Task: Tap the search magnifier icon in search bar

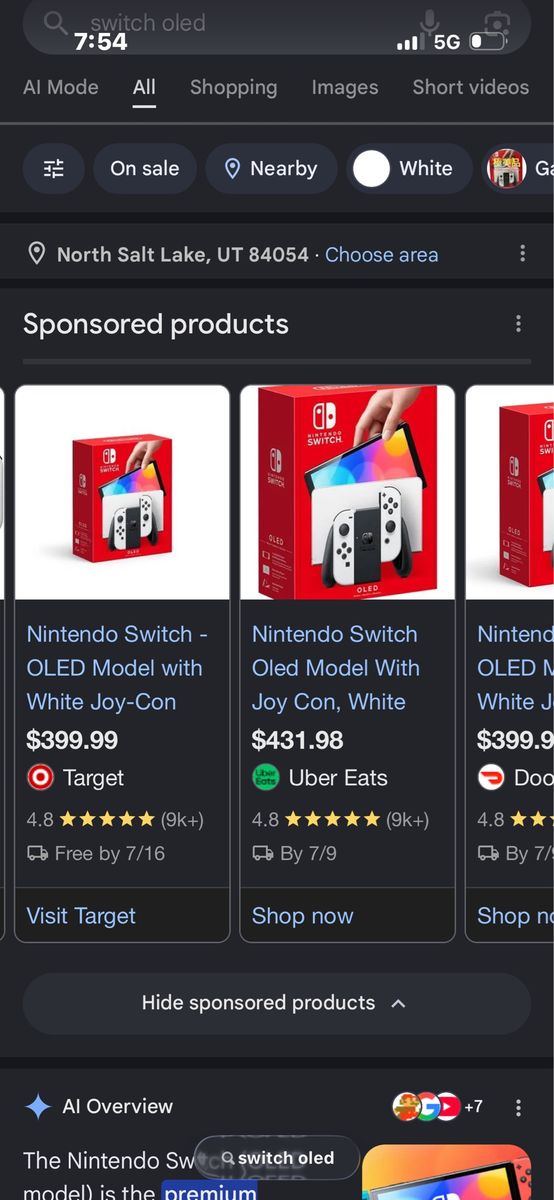Action: [56, 22]
